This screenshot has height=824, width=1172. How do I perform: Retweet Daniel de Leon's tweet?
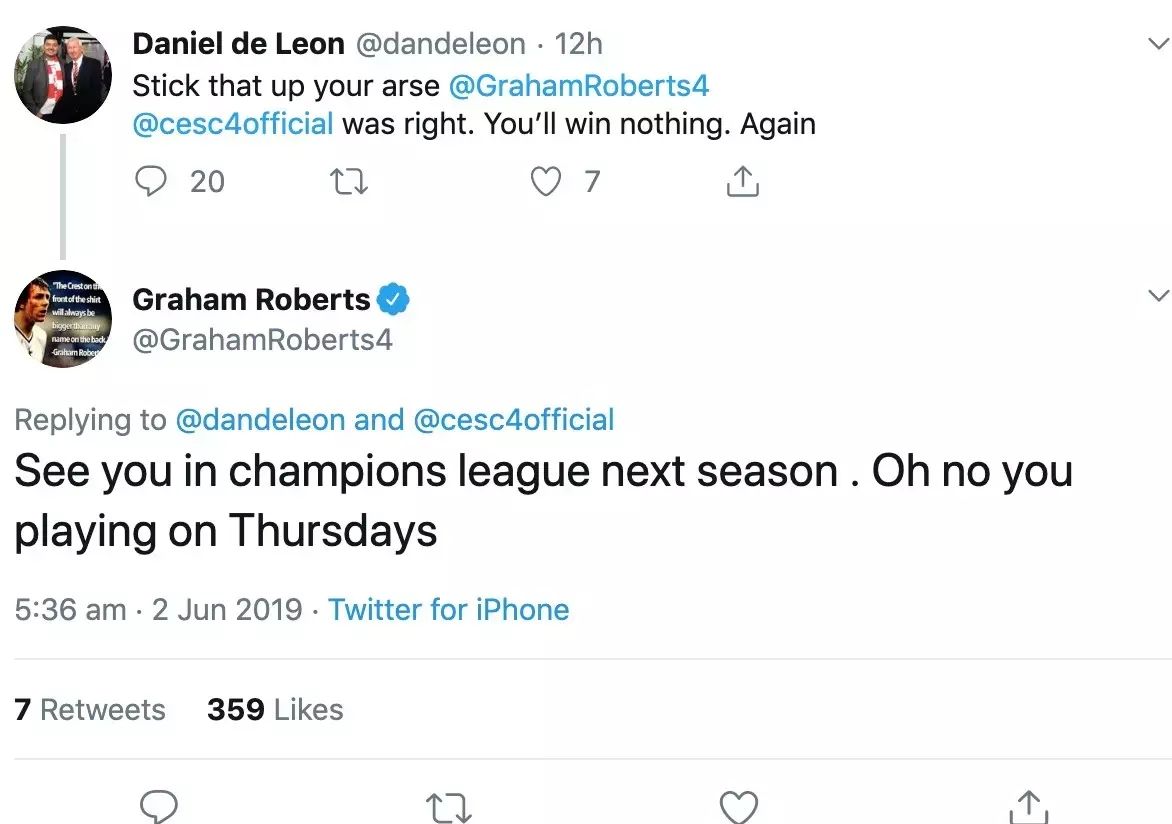(x=348, y=181)
